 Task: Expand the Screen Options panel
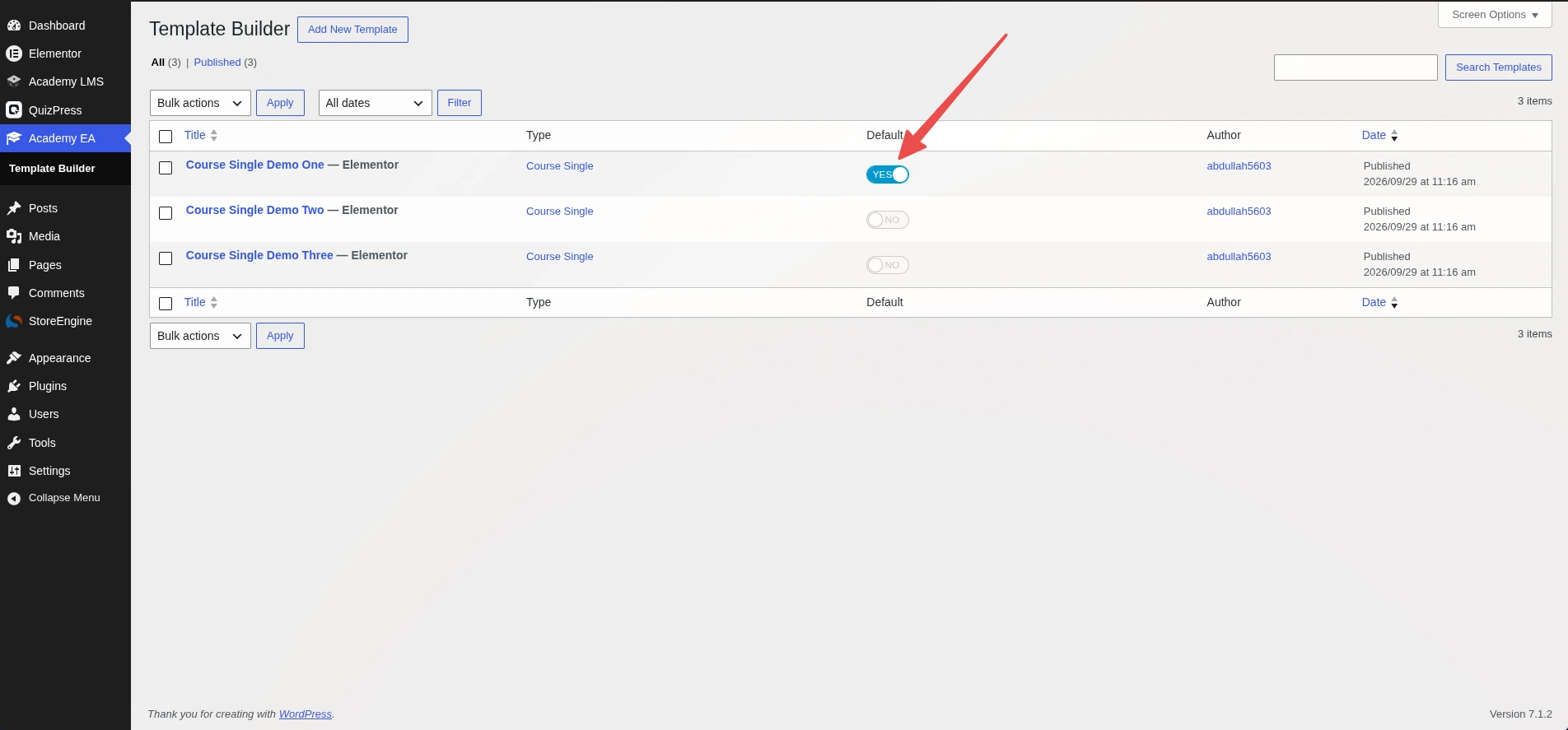point(1495,15)
